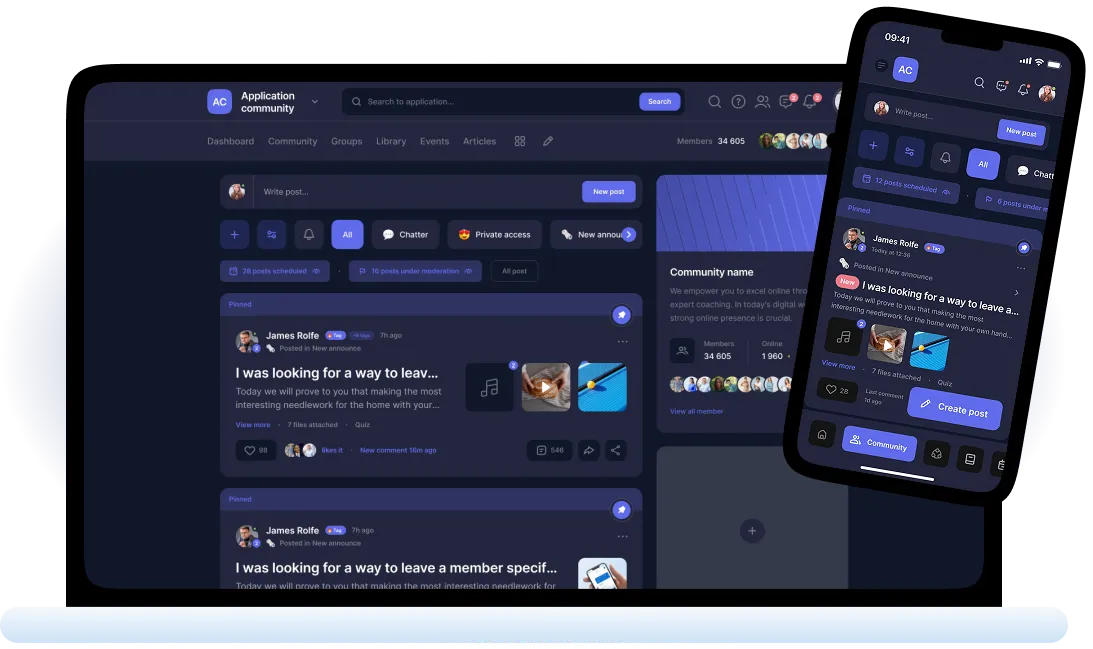Click the grid apps icon in navigation bar
Viewport: 1093px width, 649px height.
pyautogui.click(x=520, y=142)
